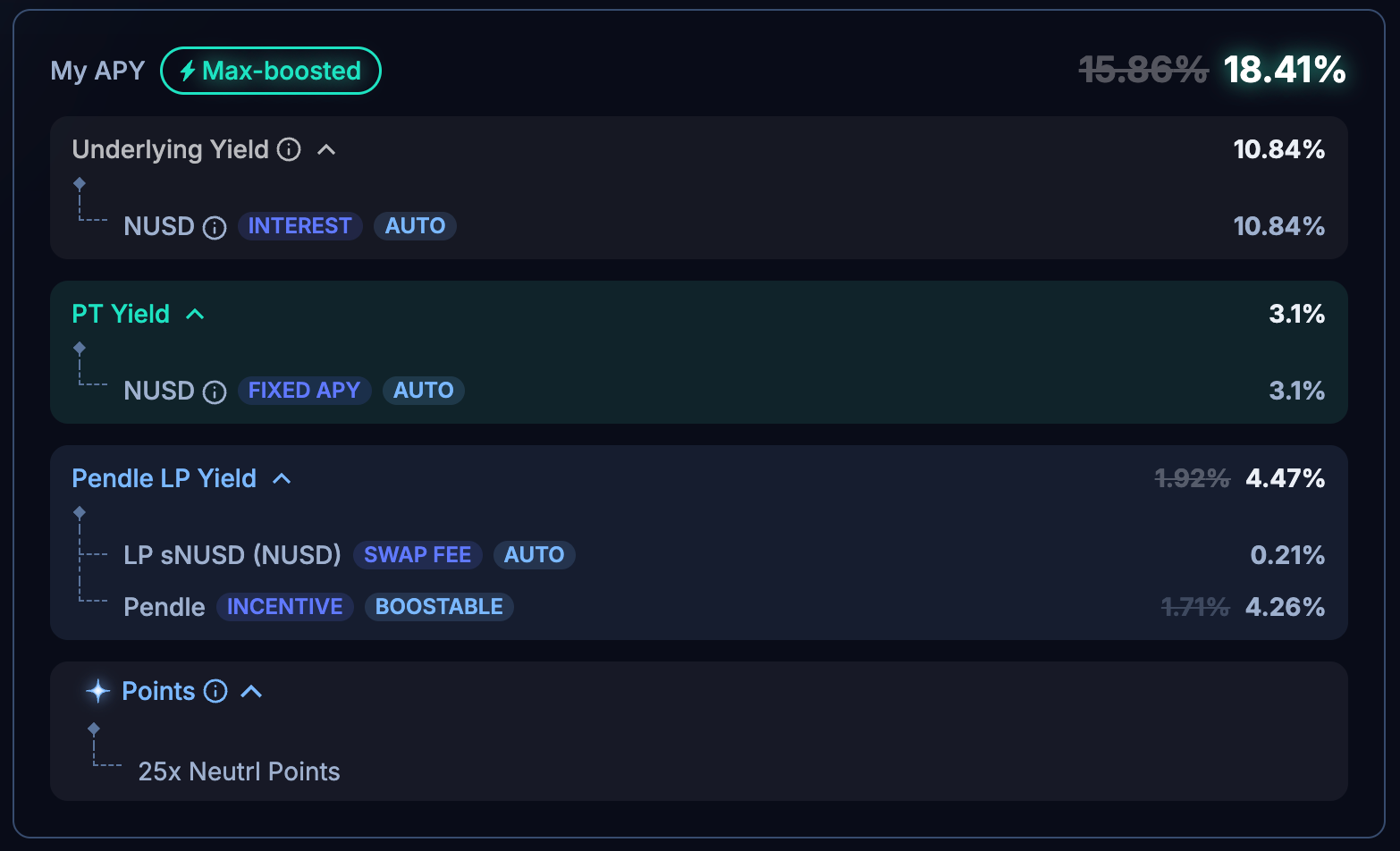
Task: Click the Max-boosted badge
Action: [x=271, y=71]
